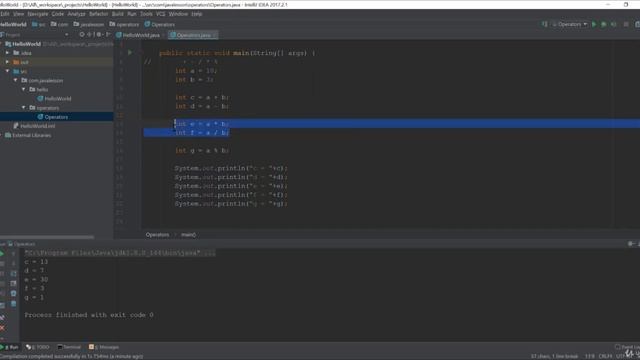
Task: Open the VCS menu
Action: pos(161,14)
